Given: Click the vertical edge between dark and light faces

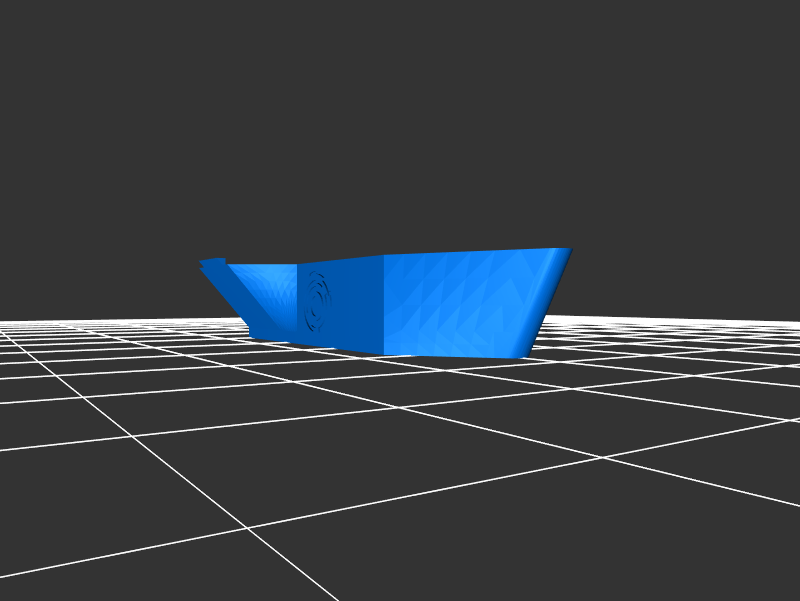Looking at the screenshot, I should (384, 305).
